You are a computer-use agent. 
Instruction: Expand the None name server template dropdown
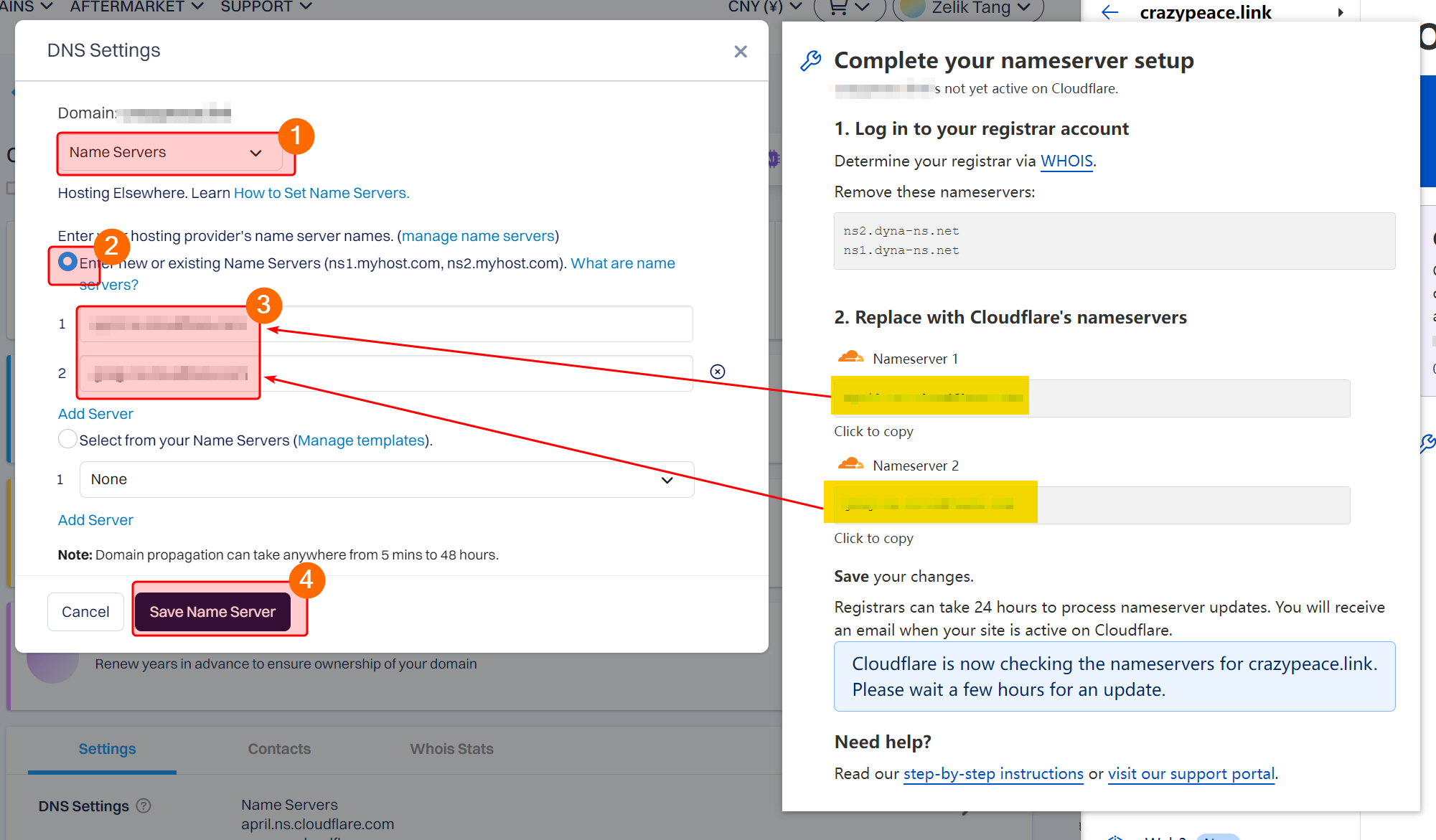coord(386,479)
